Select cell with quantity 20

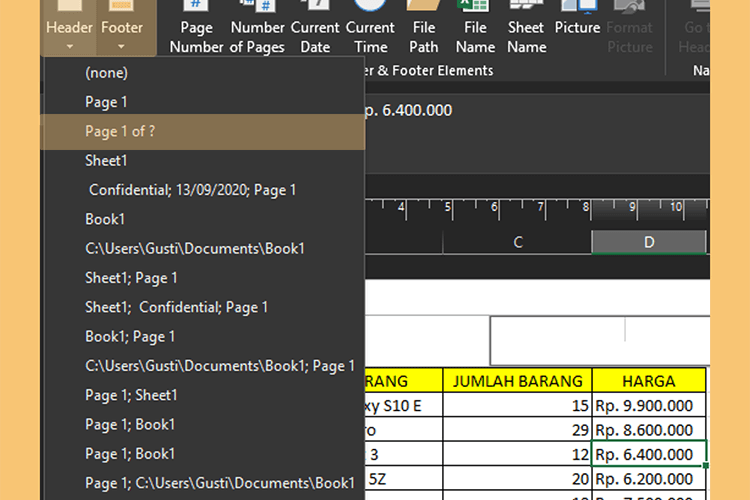pyautogui.click(x=518, y=478)
